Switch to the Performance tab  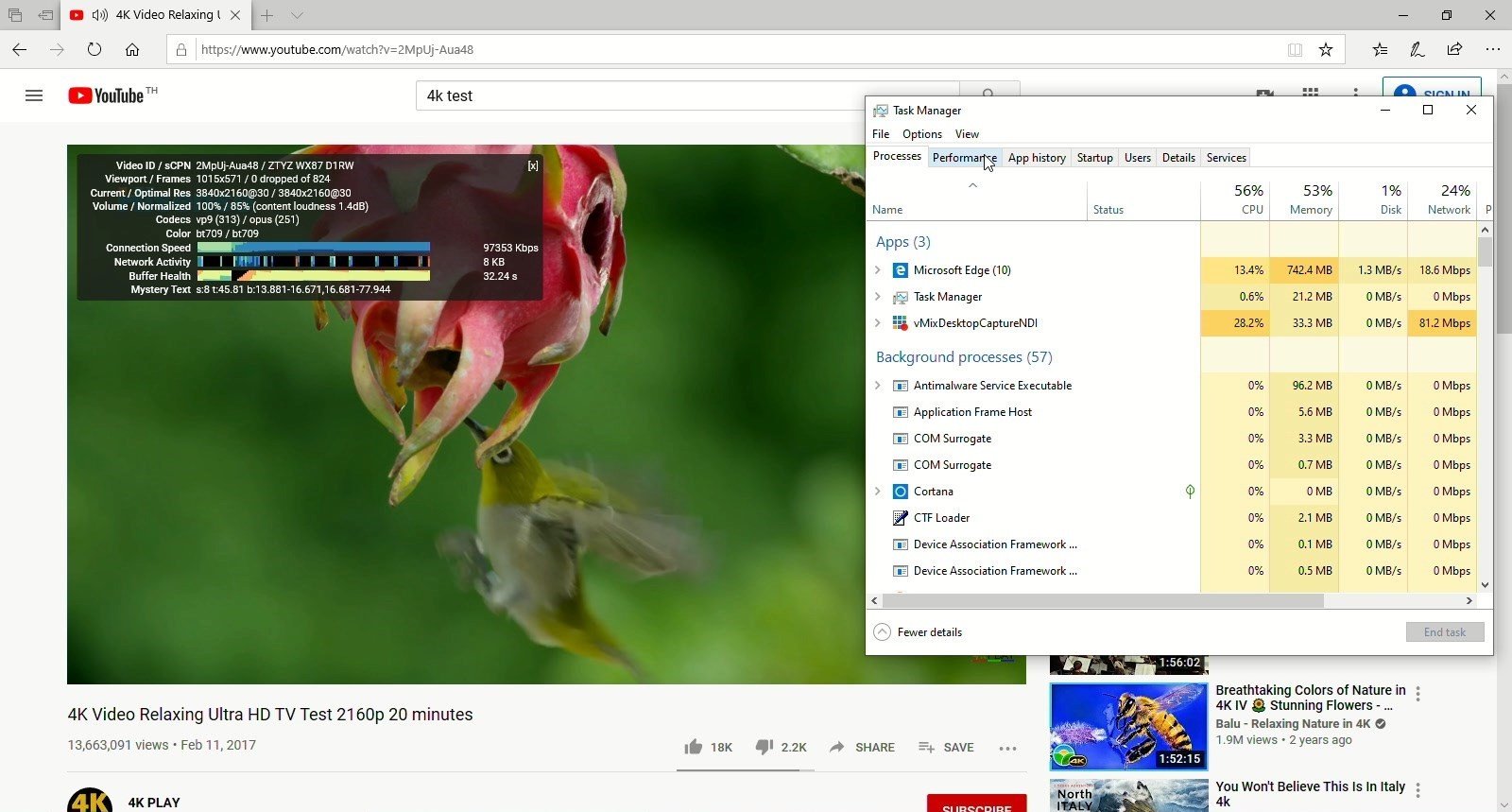click(964, 158)
